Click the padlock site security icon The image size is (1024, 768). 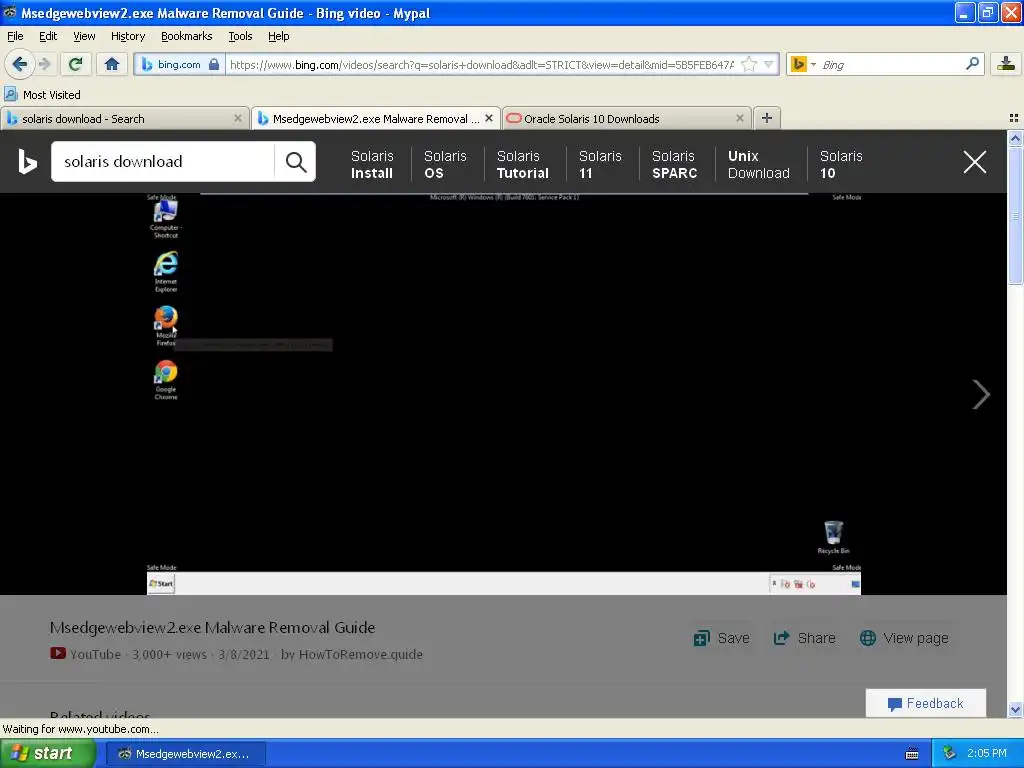point(214,64)
